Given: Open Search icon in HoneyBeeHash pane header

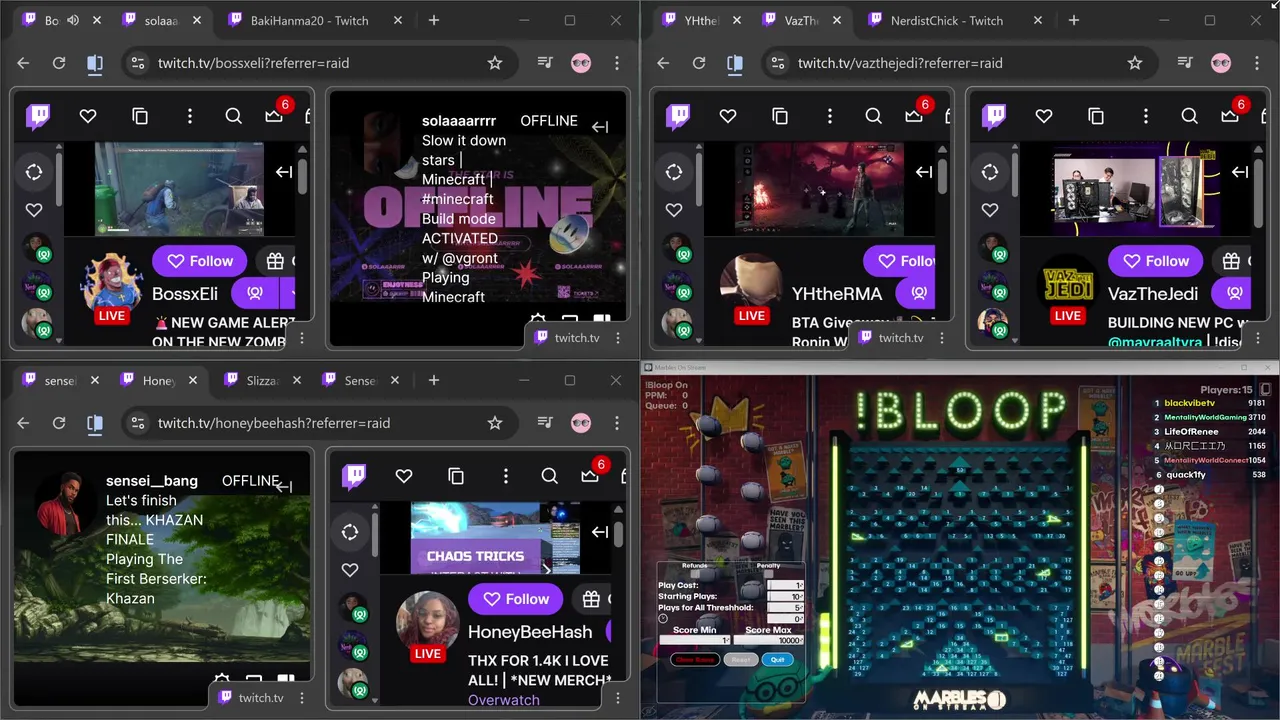Looking at the screenshot, I should tap(549, 477).
